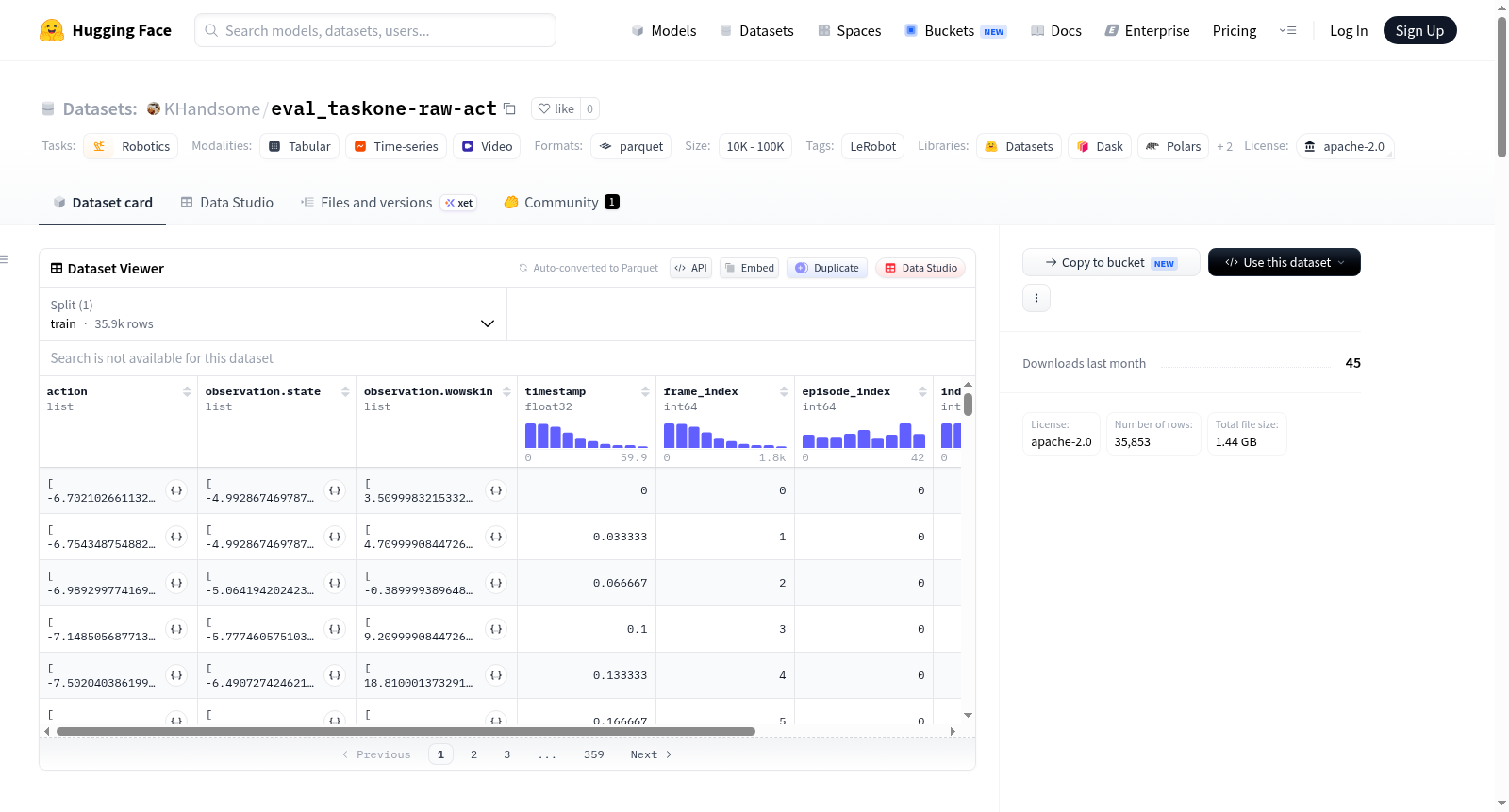Screen dimensions: 1509x812
Task: Copy the dataset name with the copy icon
Action: point(509,108)
